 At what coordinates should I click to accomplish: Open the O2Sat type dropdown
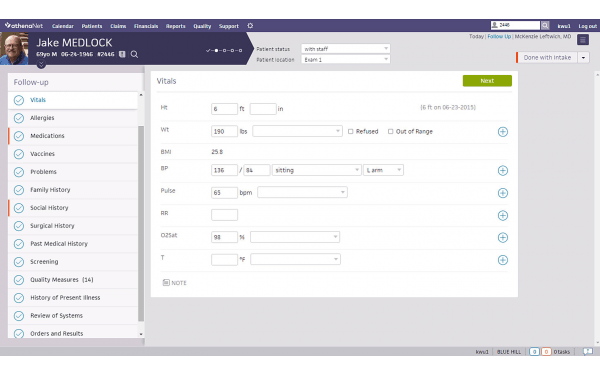click(x=295, y=237)
